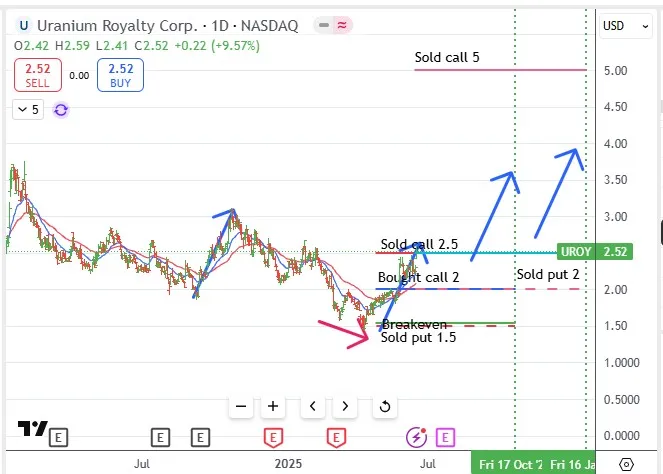Click the purple refresh data icon
Image resolution: width=663 pixels, height=474 pixels.
(x=61, y=110)
